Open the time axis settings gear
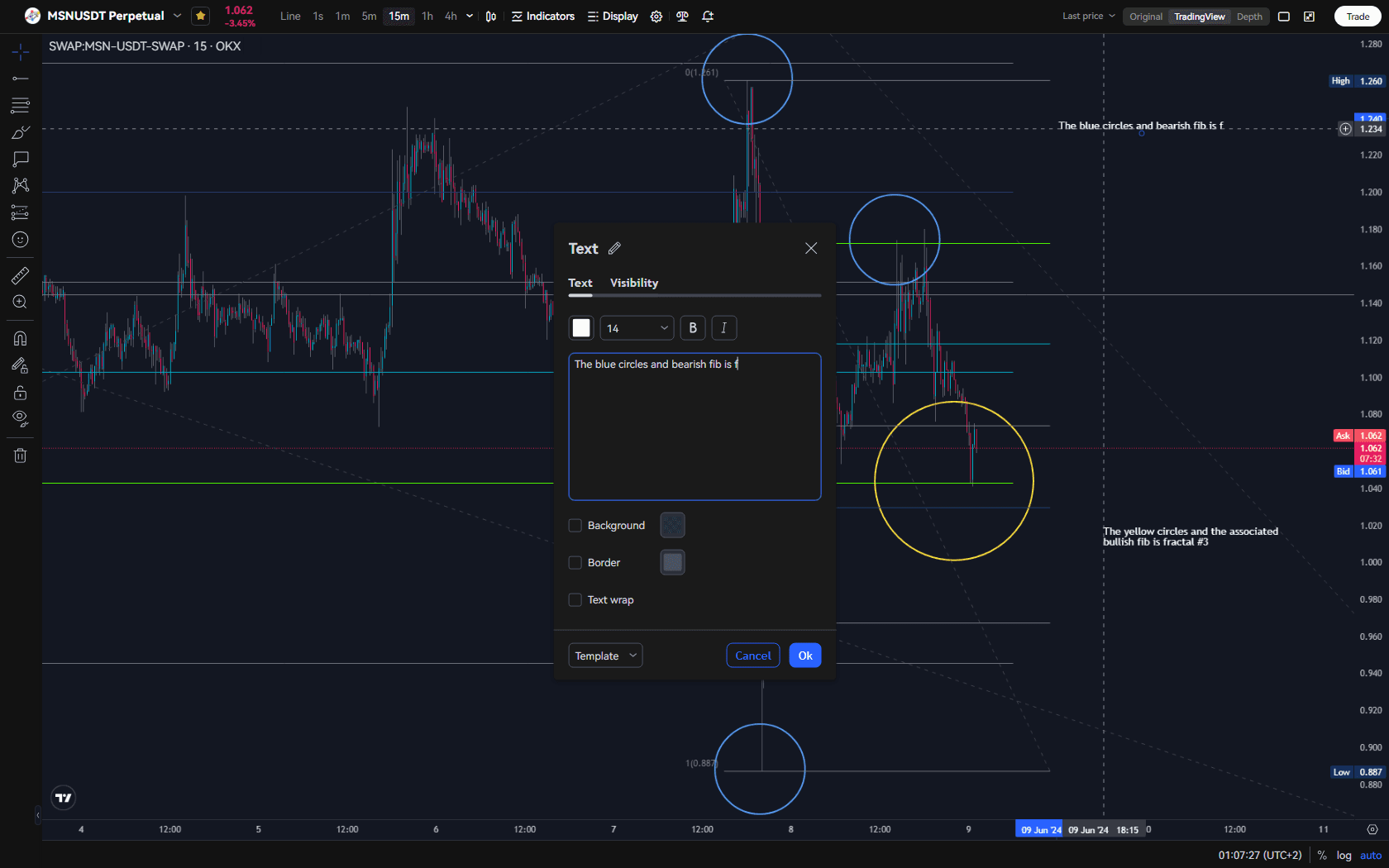 [1372, 829]
